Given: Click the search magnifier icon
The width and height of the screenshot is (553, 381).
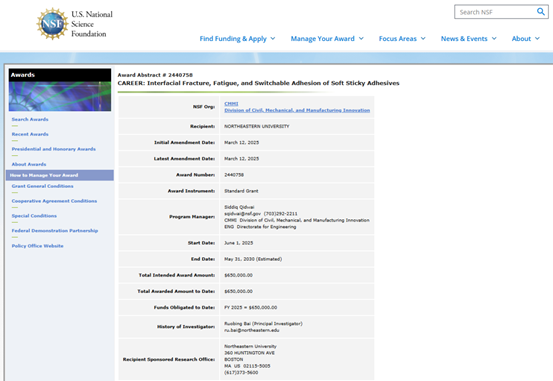Looking at the screenshot, I should 541,12.
